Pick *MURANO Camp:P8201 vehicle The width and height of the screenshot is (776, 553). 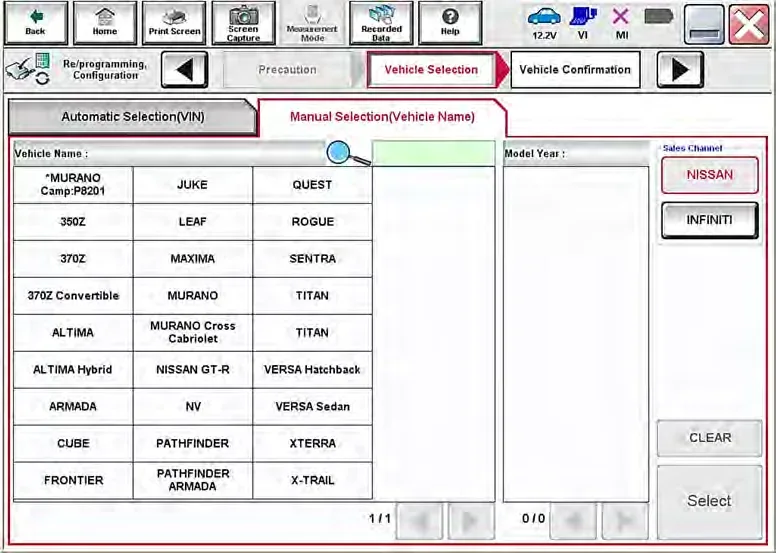(73, 185)
